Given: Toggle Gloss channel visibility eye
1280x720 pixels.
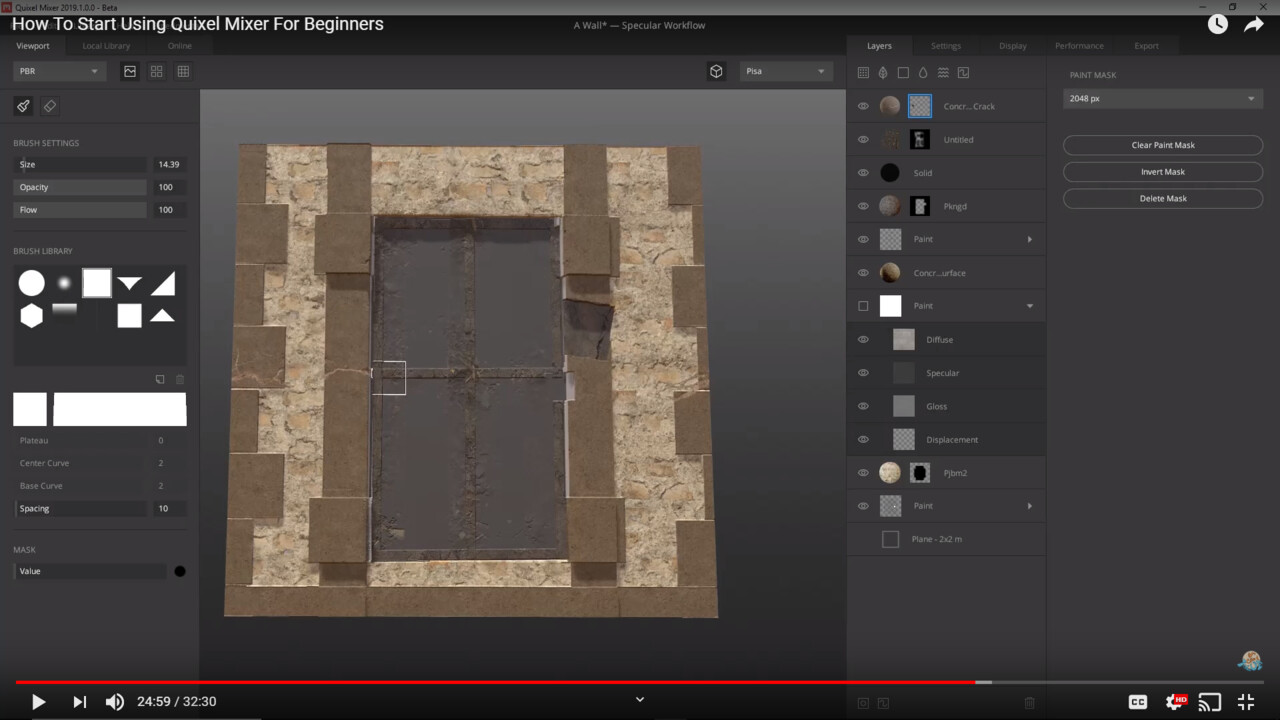Looking at the screenshot, I should (863, 406).
